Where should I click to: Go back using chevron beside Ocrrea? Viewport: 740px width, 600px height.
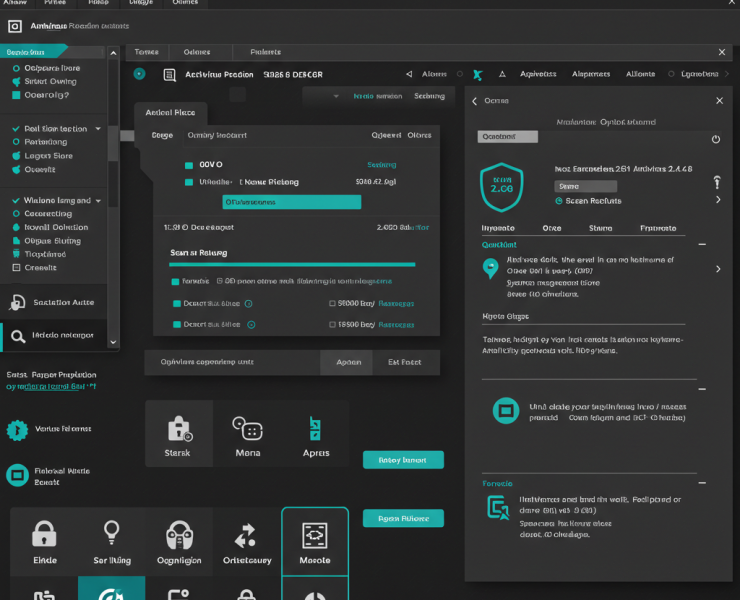coord(475,101)
